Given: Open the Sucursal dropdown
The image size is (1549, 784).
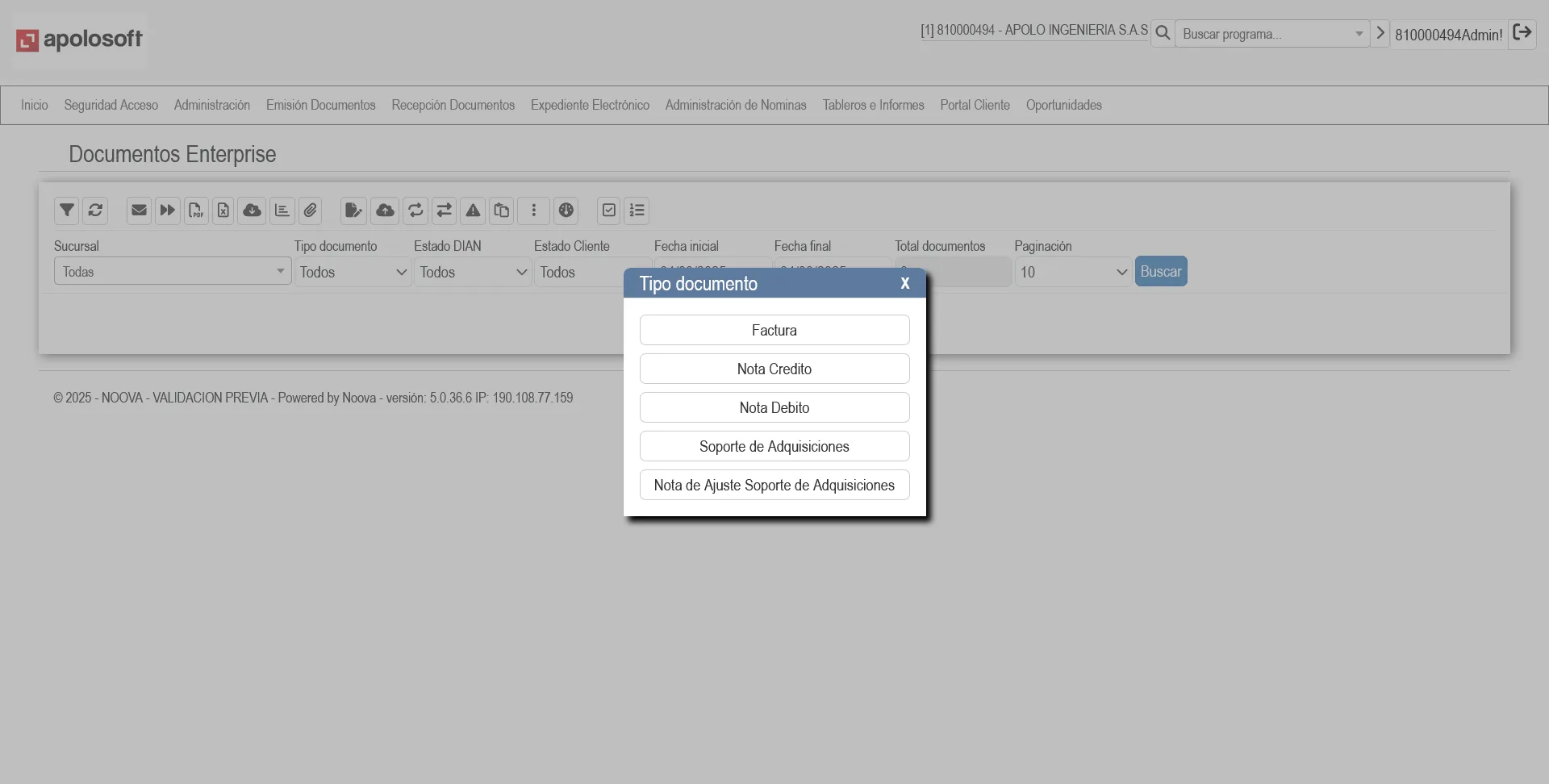Looking at the screenshot, I should [172, 272].
